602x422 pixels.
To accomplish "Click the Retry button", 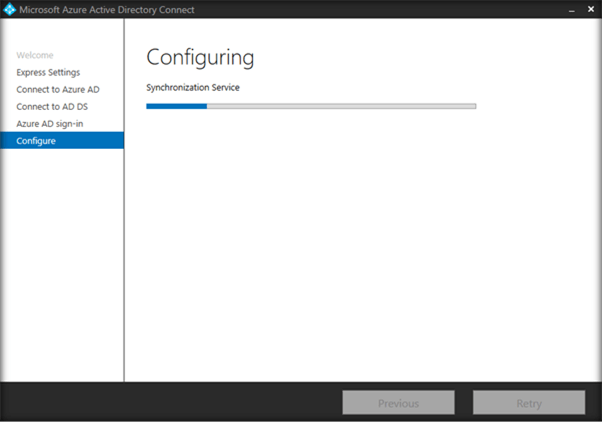I will [529, 403].
